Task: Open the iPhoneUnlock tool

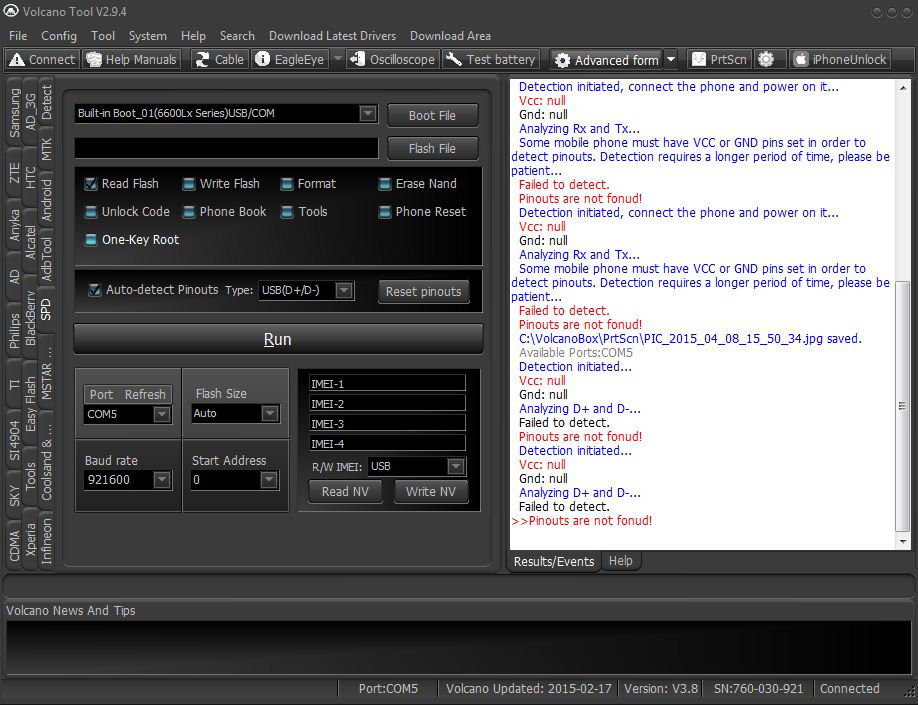Action: (x=841, y=60)
